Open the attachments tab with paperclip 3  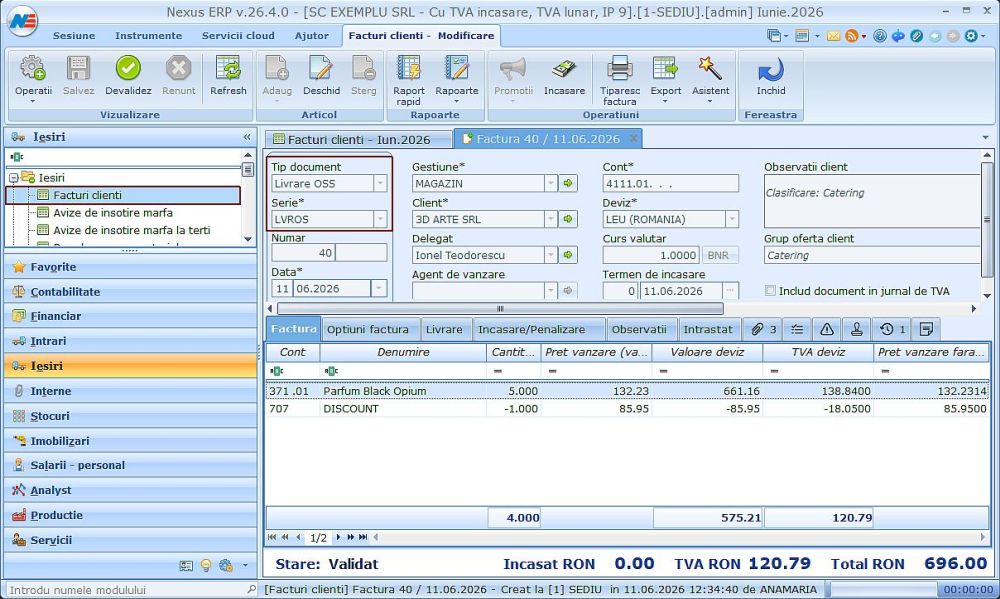click(x=763, y=329)
